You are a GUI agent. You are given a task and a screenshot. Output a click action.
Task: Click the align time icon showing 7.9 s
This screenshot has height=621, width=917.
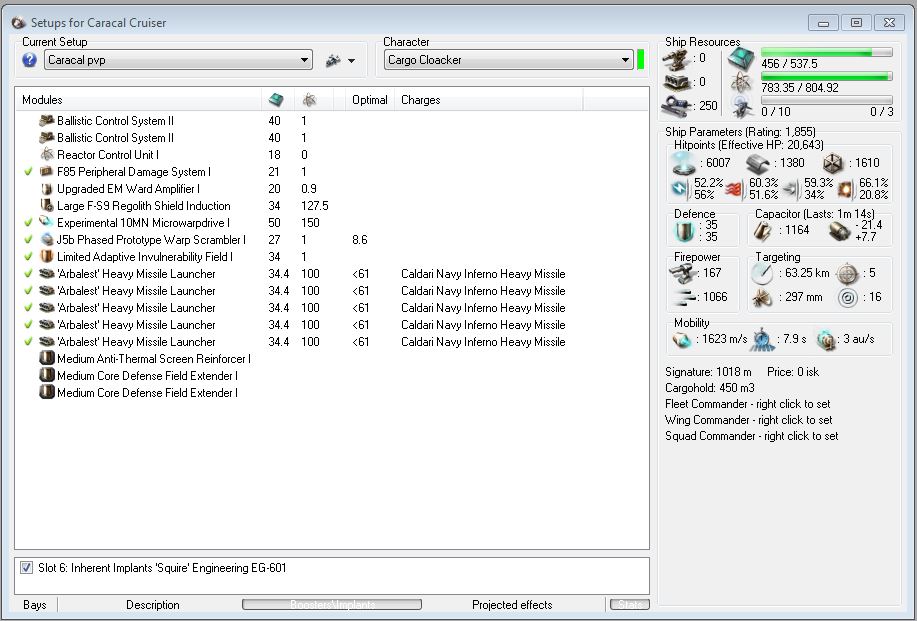(762, 340)
